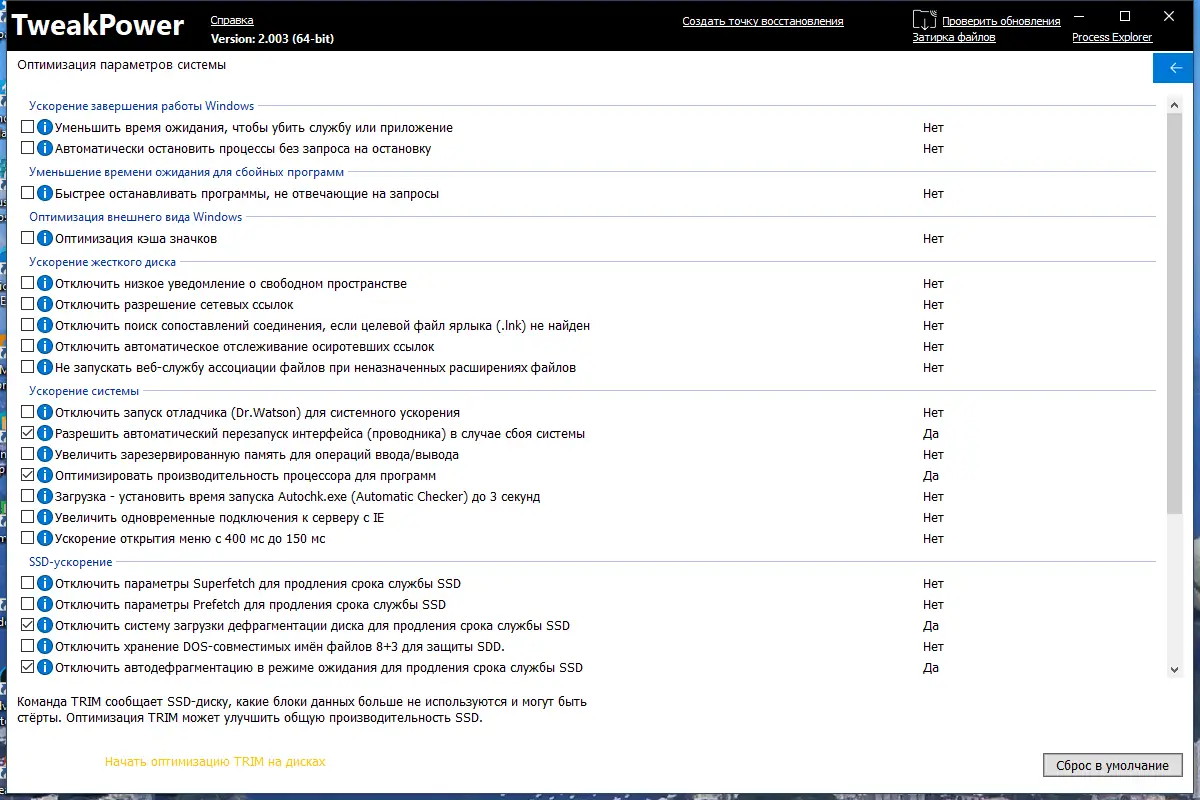Disable the processor performance optimization checkbox
This screenshot has width=1200, height=800.
[x=28, y=476]
